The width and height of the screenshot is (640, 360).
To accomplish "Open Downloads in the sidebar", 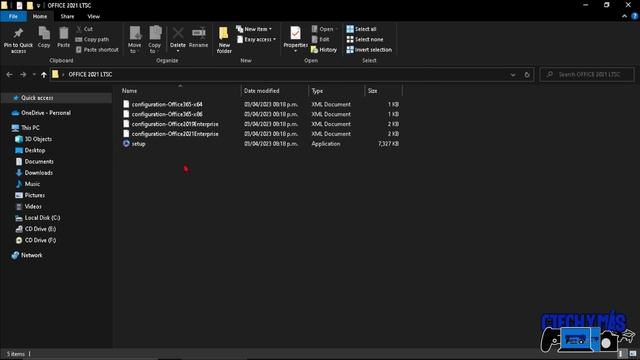I will (x=38, y=173).
